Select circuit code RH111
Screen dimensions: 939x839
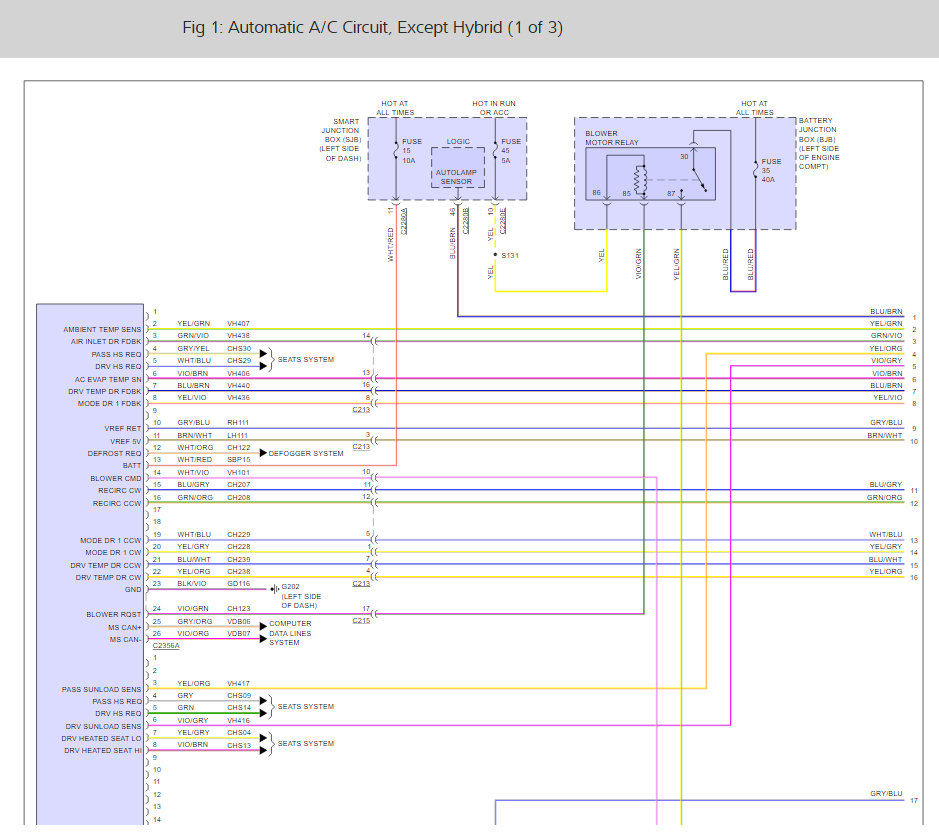238,422
